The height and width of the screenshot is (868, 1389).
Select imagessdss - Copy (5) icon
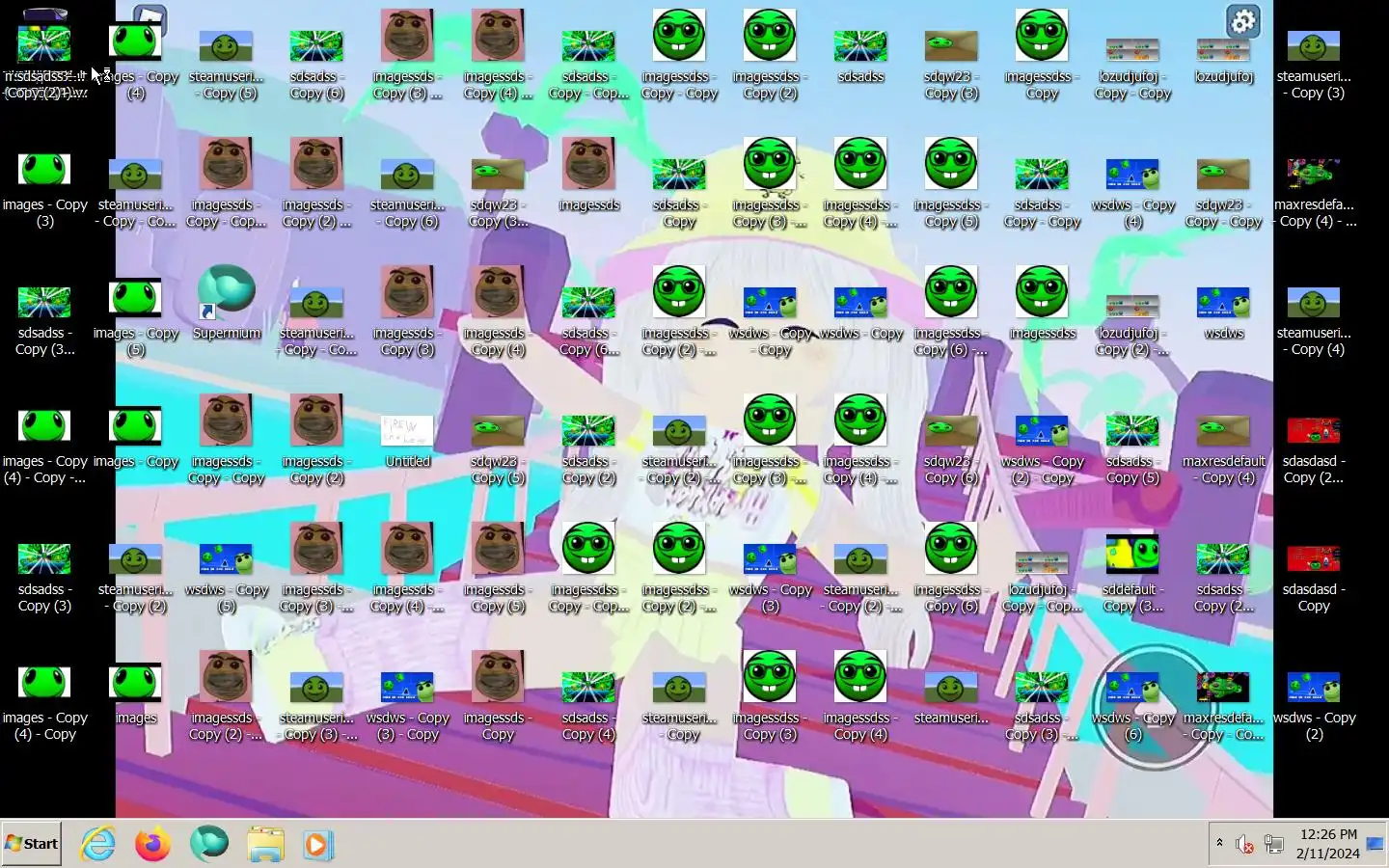click(x=952, y=183)
